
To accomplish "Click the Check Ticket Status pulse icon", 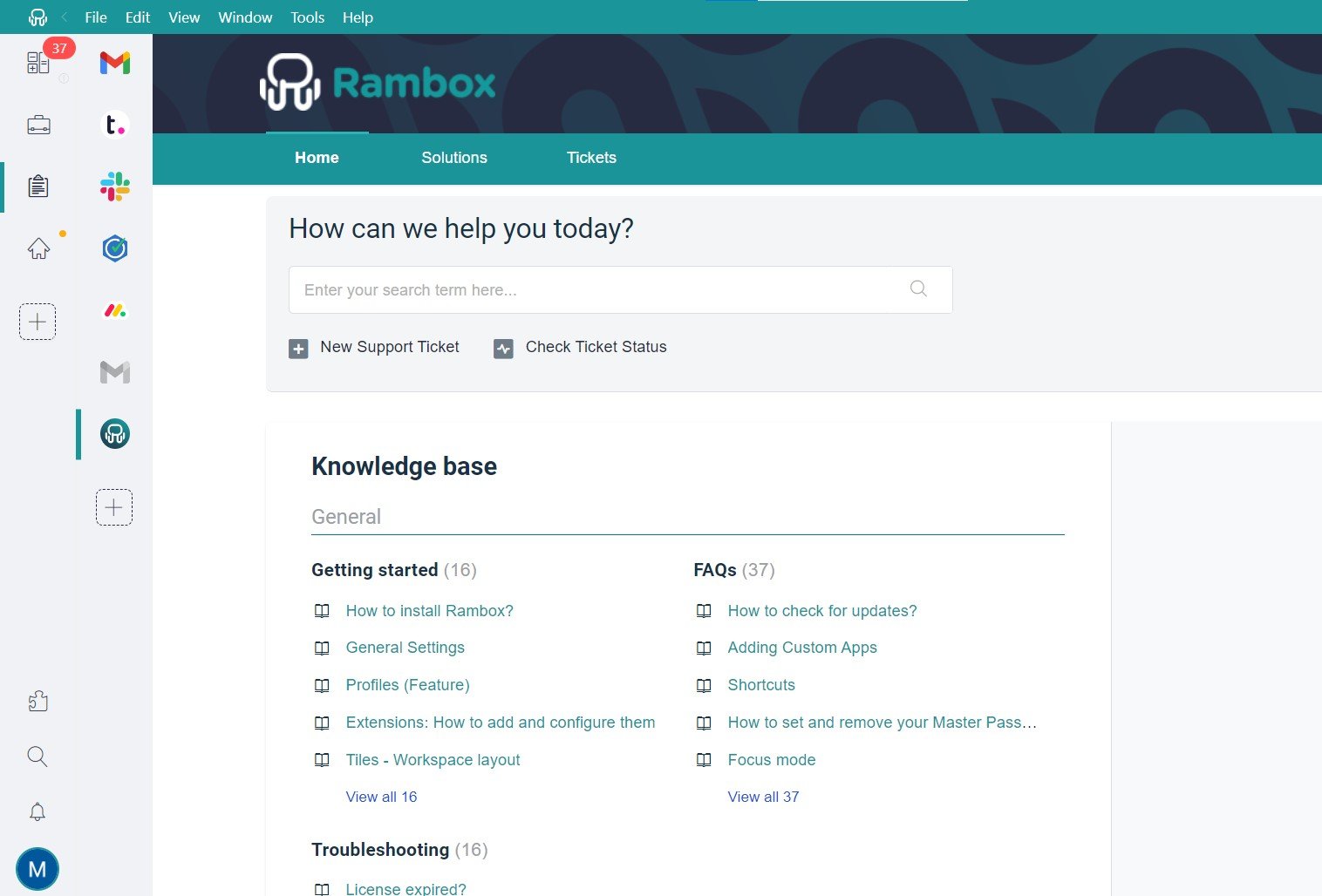I will pos(503,349).
